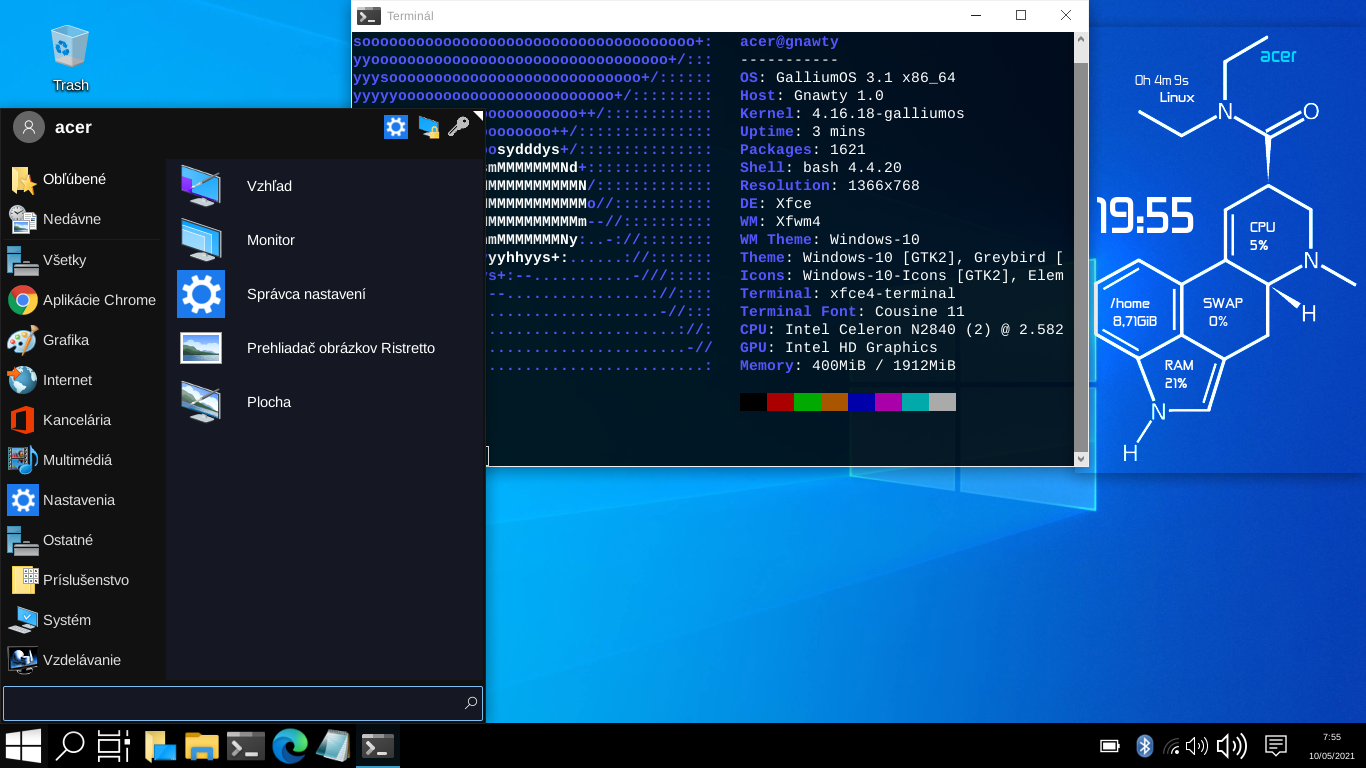1366x768 pixels.
Task: Open the Multimédiá category
Action: [x=76, y=460]
